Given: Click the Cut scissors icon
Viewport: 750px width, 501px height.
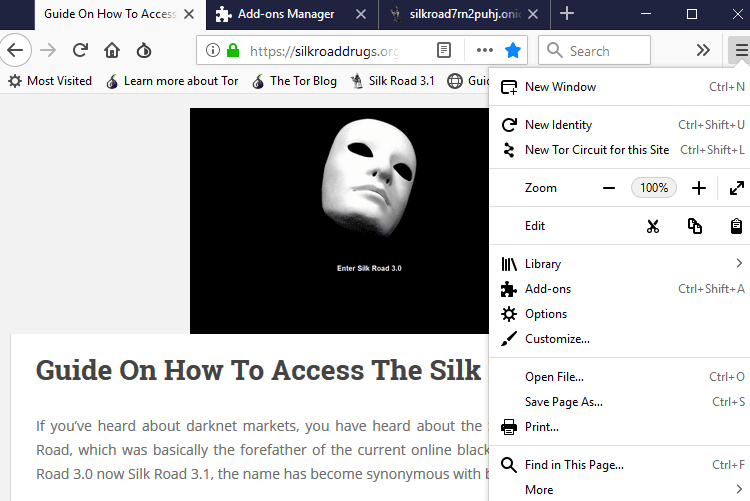Looking at the screenshot, I should [652, 226].
